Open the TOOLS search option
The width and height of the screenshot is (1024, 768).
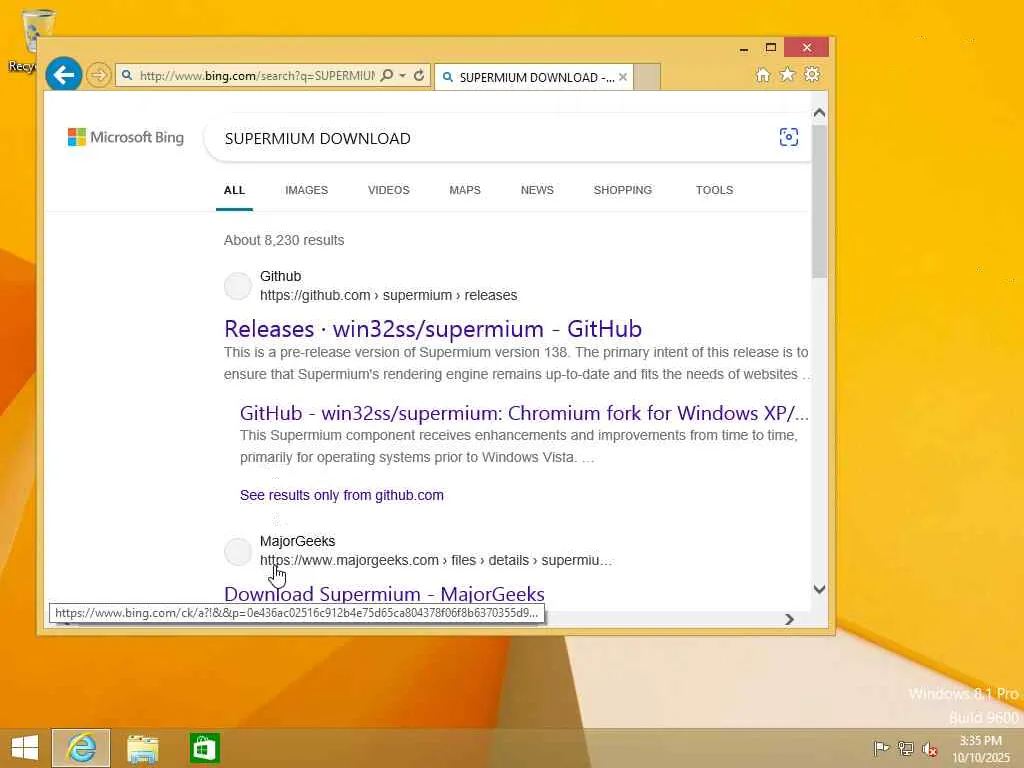714,190
